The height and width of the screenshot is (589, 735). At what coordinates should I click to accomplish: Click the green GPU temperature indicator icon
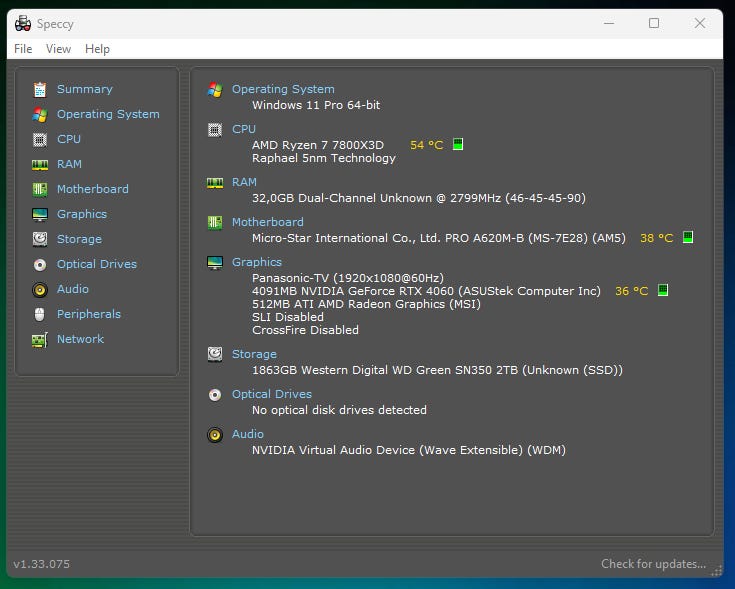click(x=663, y=290)
